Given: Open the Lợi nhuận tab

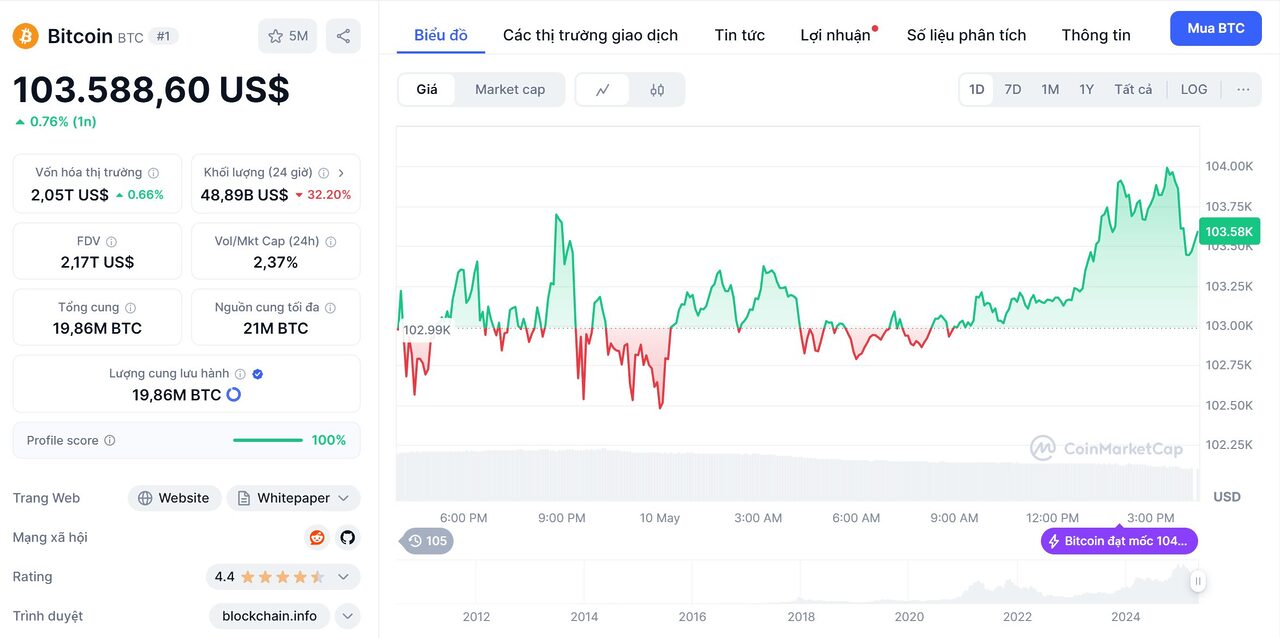Looking at the screenshot, I should tap(836, 35).
